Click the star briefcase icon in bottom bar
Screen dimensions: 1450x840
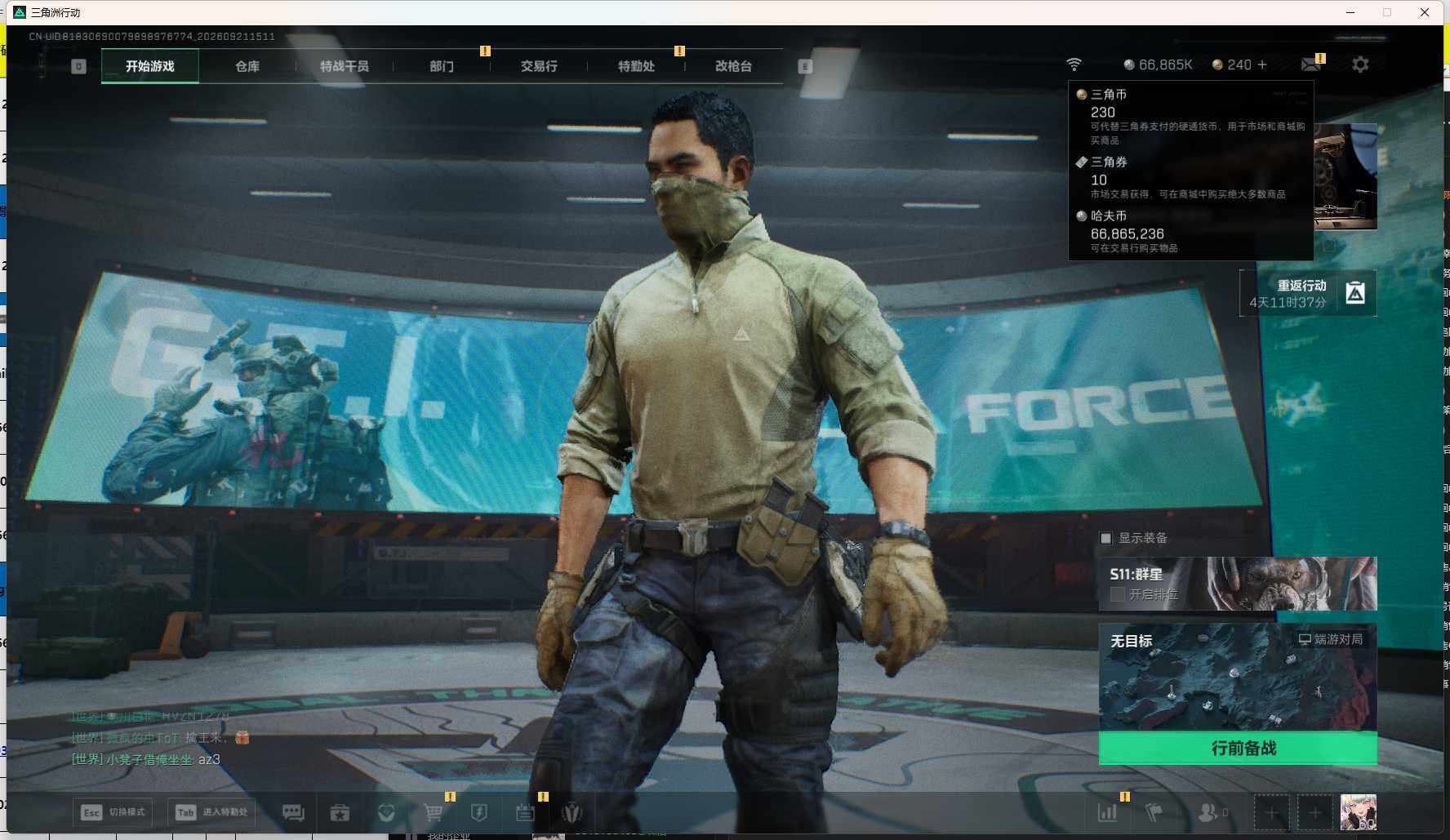tap(340, 812)
